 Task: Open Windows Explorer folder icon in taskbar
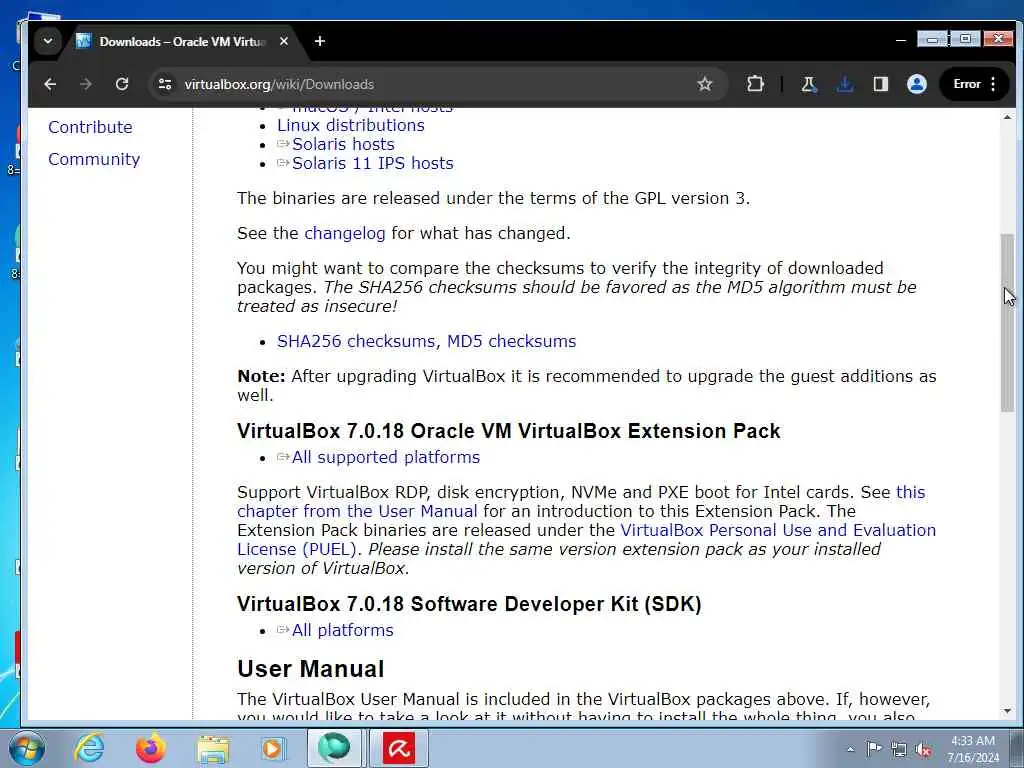pyautogui.click(x=213, y=748)
